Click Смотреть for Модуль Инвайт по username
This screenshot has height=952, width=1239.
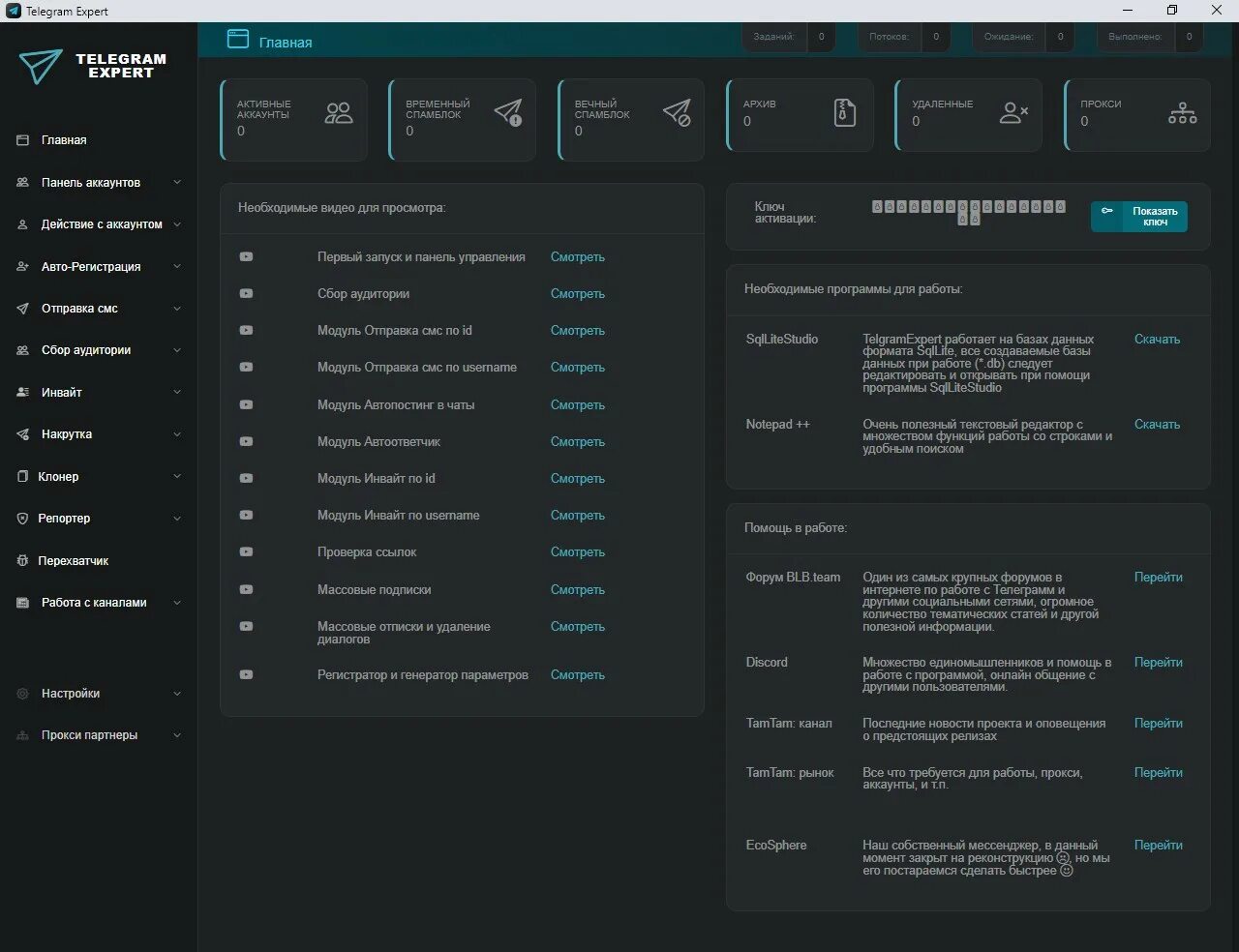click(578, 516)
